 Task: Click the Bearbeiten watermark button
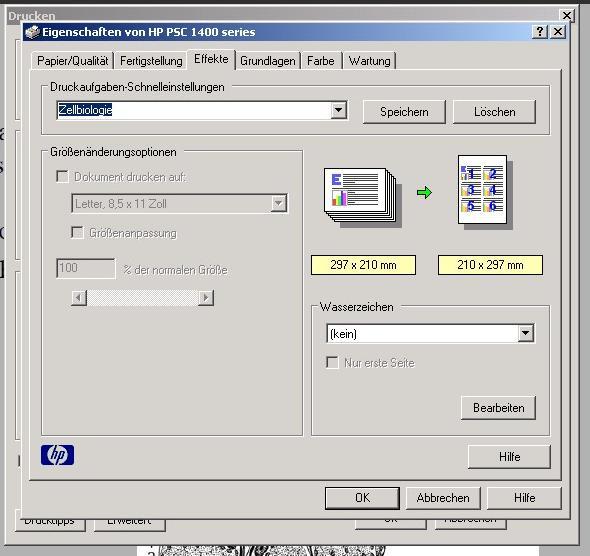click(499, 408)
